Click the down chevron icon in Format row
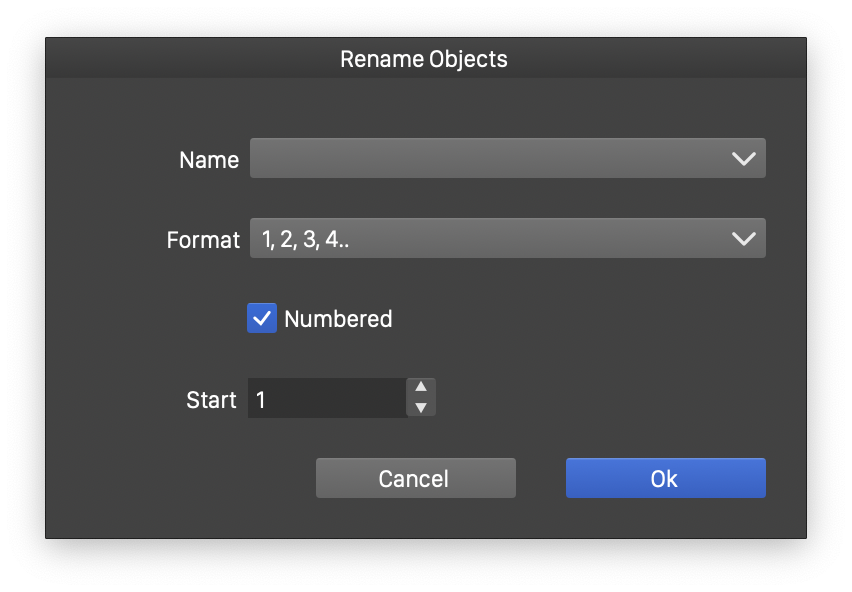 point(743,239)
